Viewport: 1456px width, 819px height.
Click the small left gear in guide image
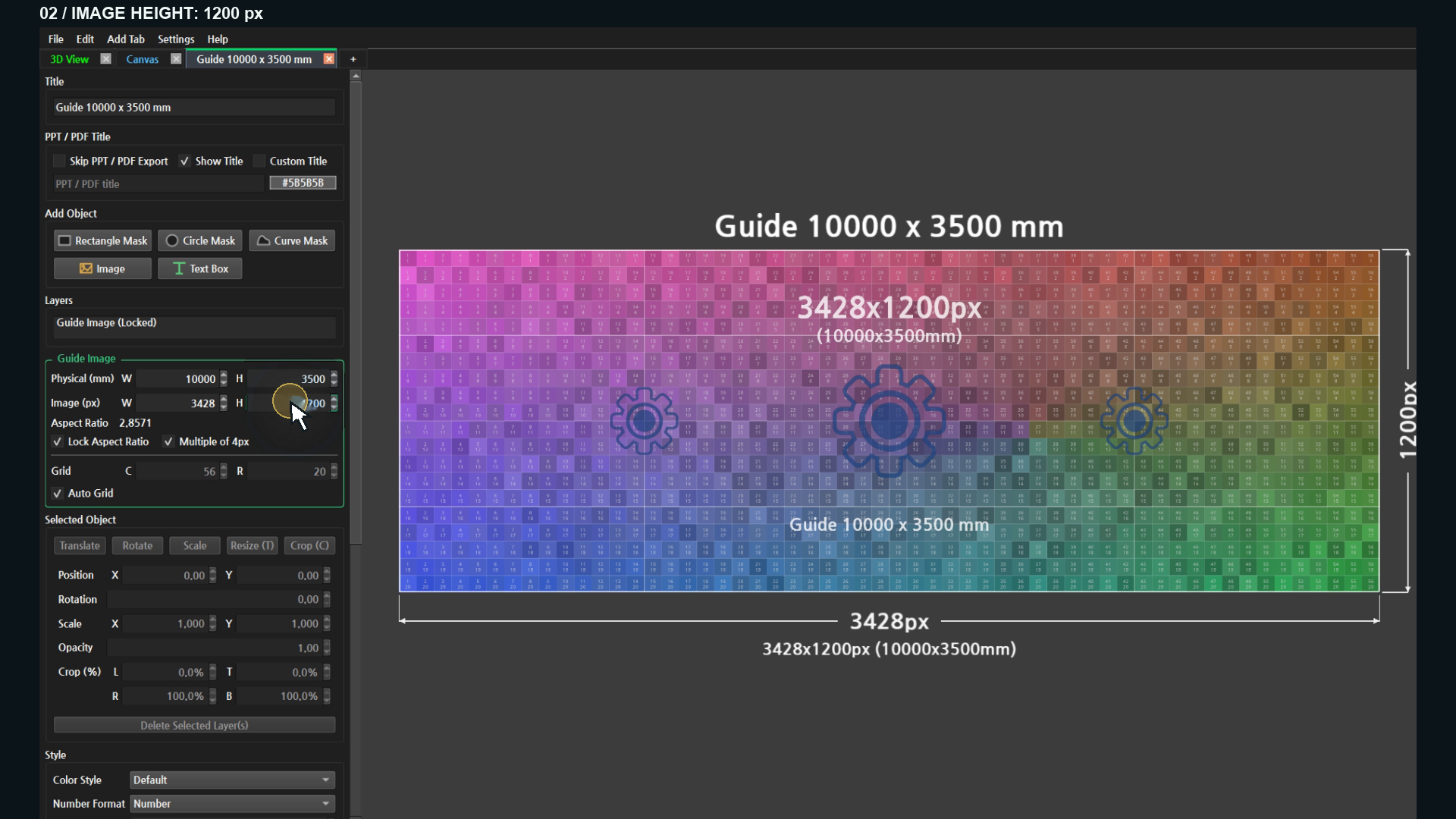point(644,421)
